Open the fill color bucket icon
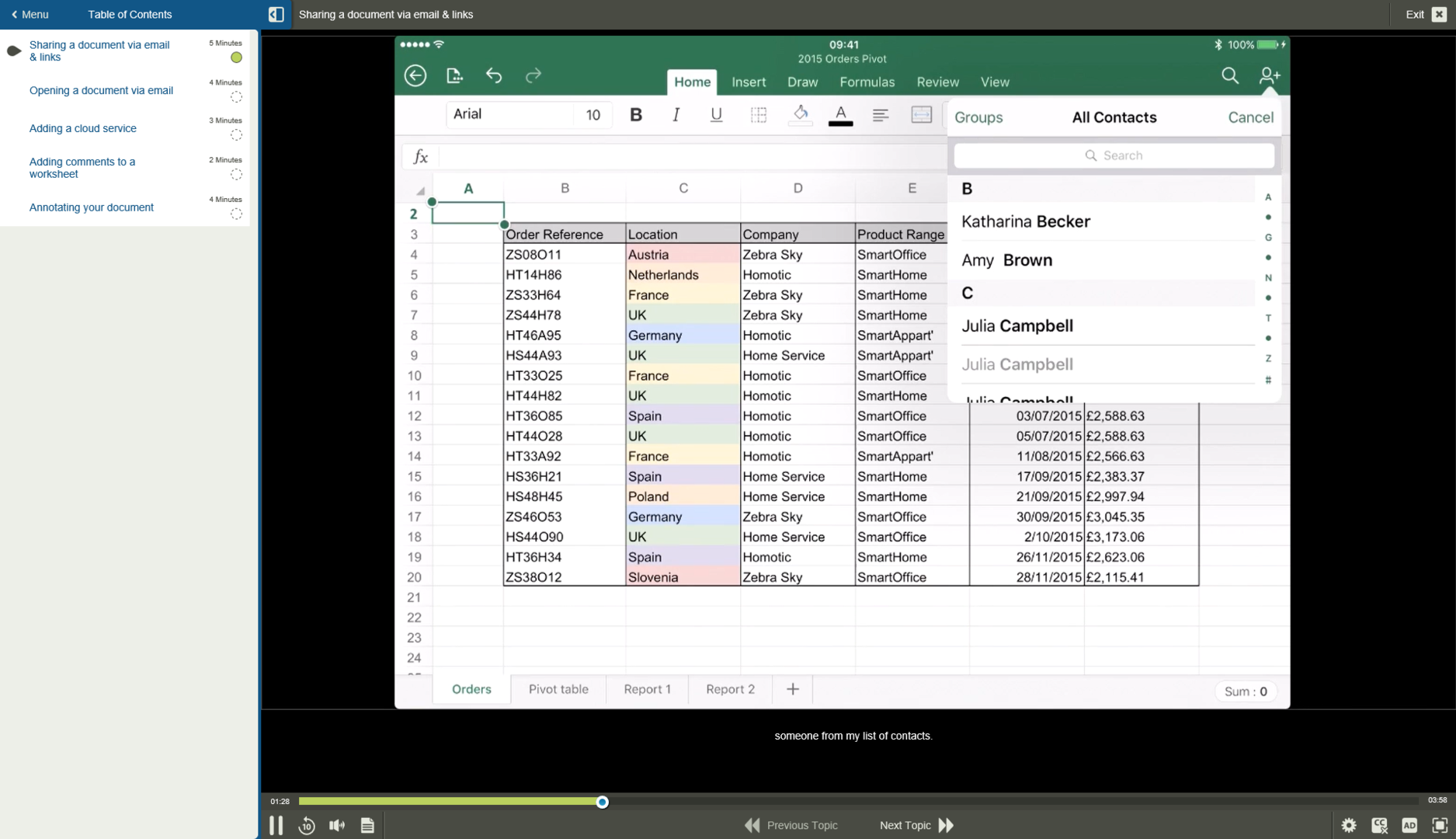 (800, 114)
